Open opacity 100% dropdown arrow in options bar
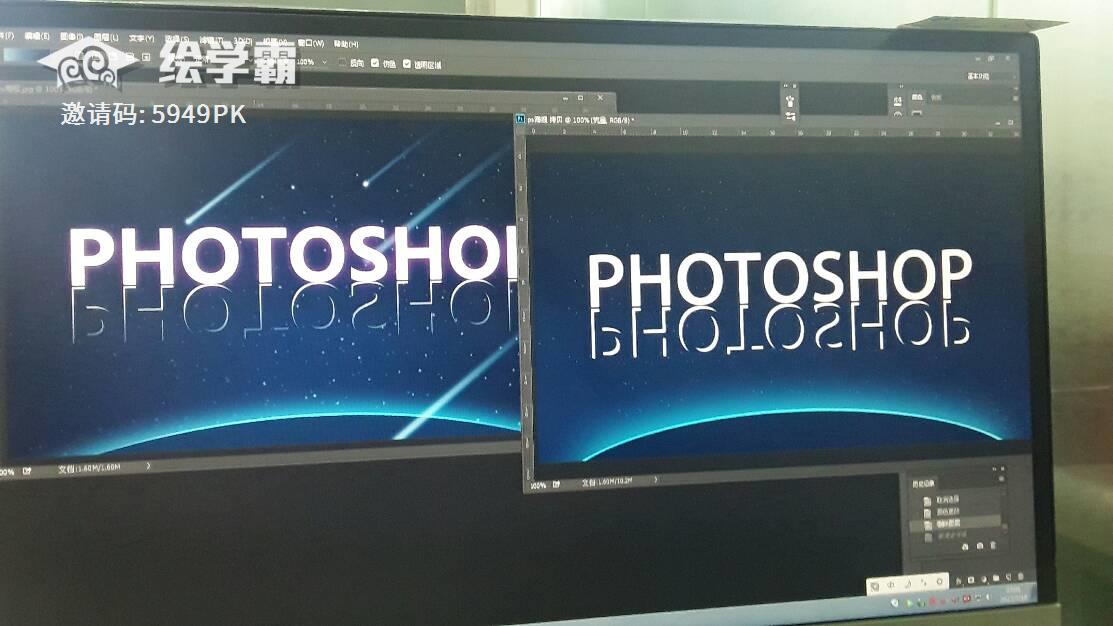This screenshot has width=1113, height=626. coord(324,62)
